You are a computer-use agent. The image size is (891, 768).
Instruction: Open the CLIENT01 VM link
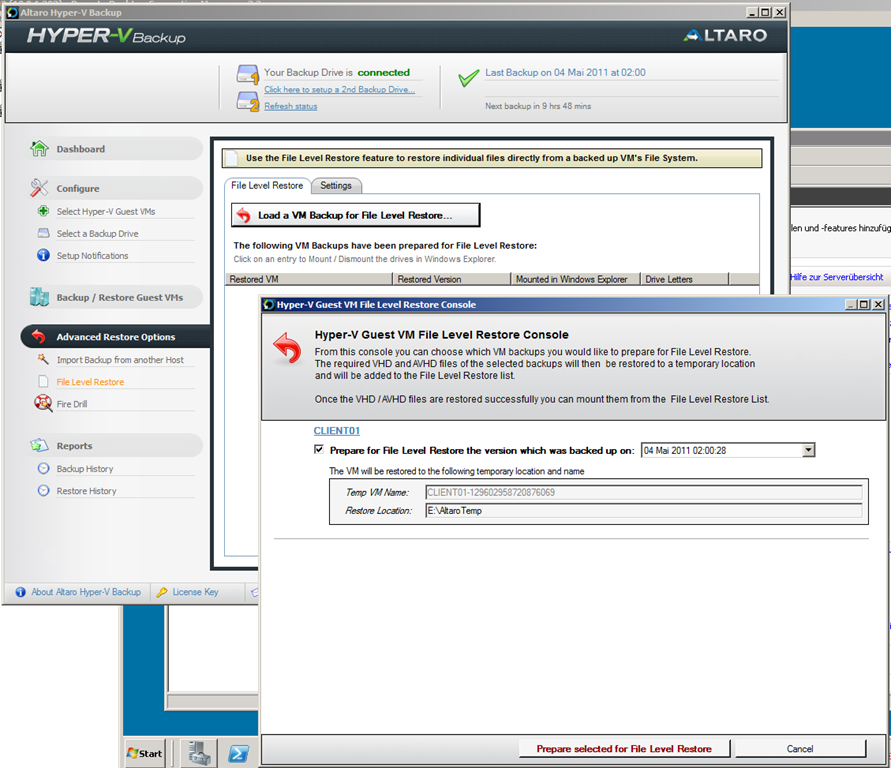tap(336, 431)
